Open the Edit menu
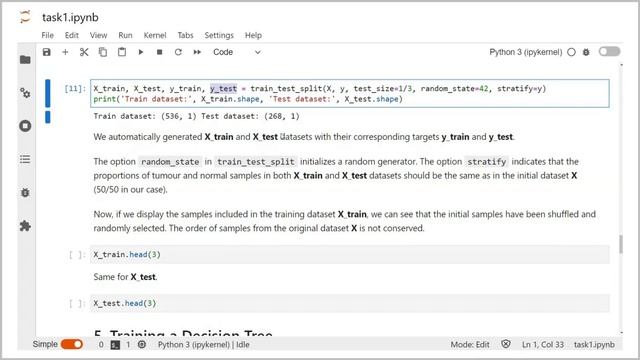Image resolution: width=640 pixels, height=360 pixels. 71,36
